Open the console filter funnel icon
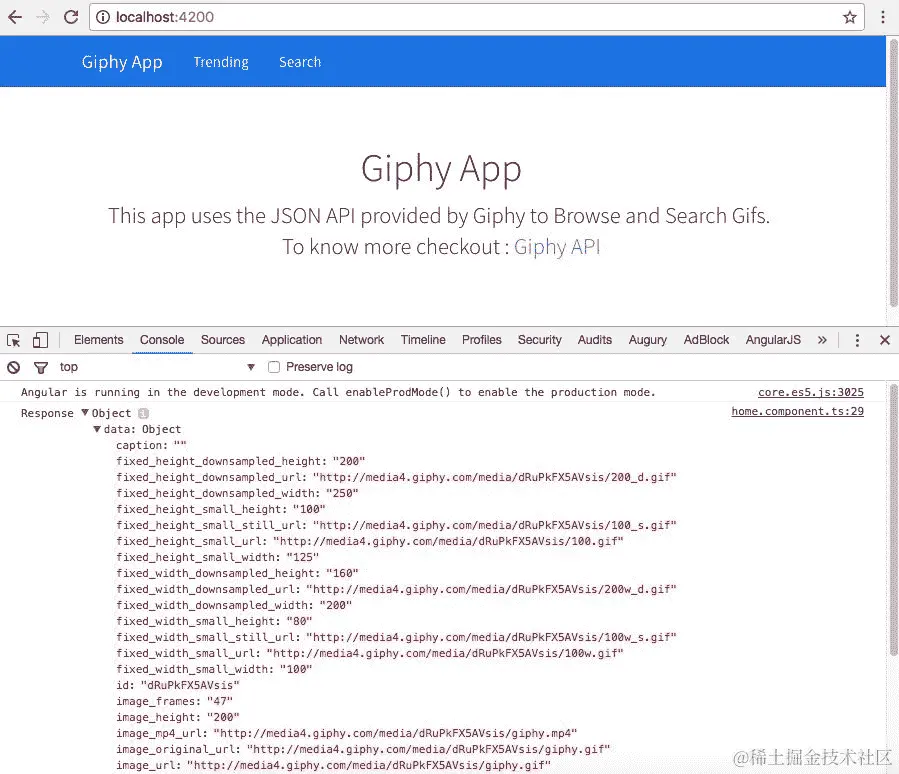 click(41, 367)
